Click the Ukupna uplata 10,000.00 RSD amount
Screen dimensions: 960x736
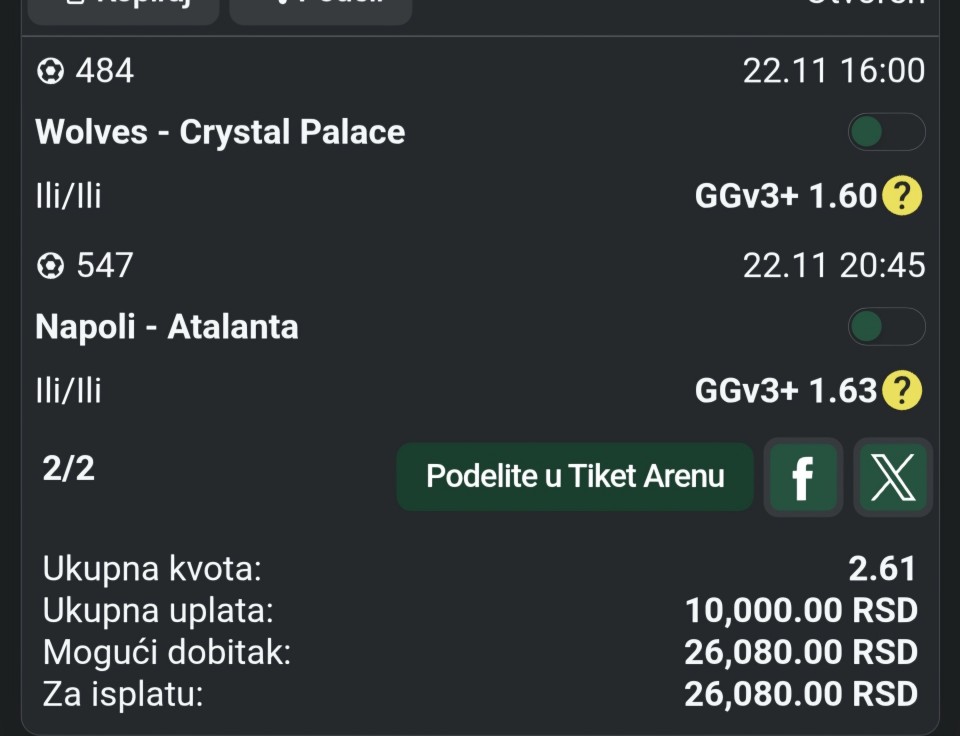[800, 610]
